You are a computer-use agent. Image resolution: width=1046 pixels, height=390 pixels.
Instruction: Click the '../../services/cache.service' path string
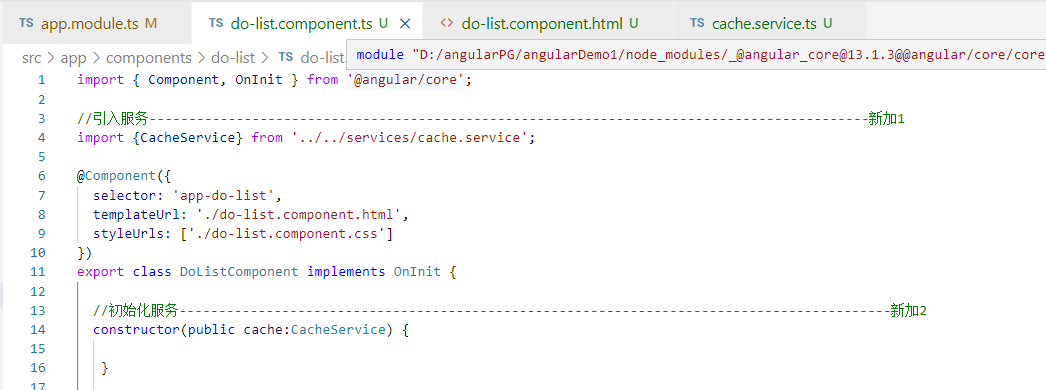[410, 138]
